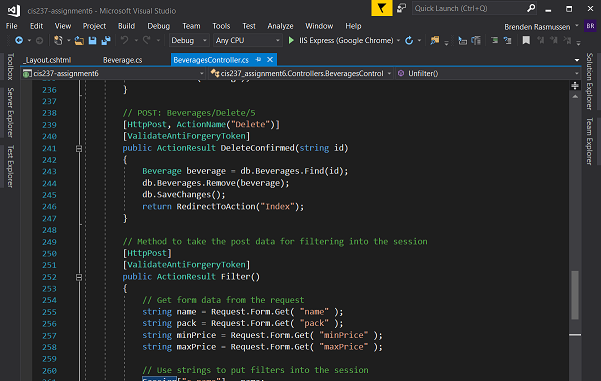Image resolution: width=601 pixels, height=381 pixels.
Task: Click the uncomment selected lines icon
Action: [x=507, y=40]
